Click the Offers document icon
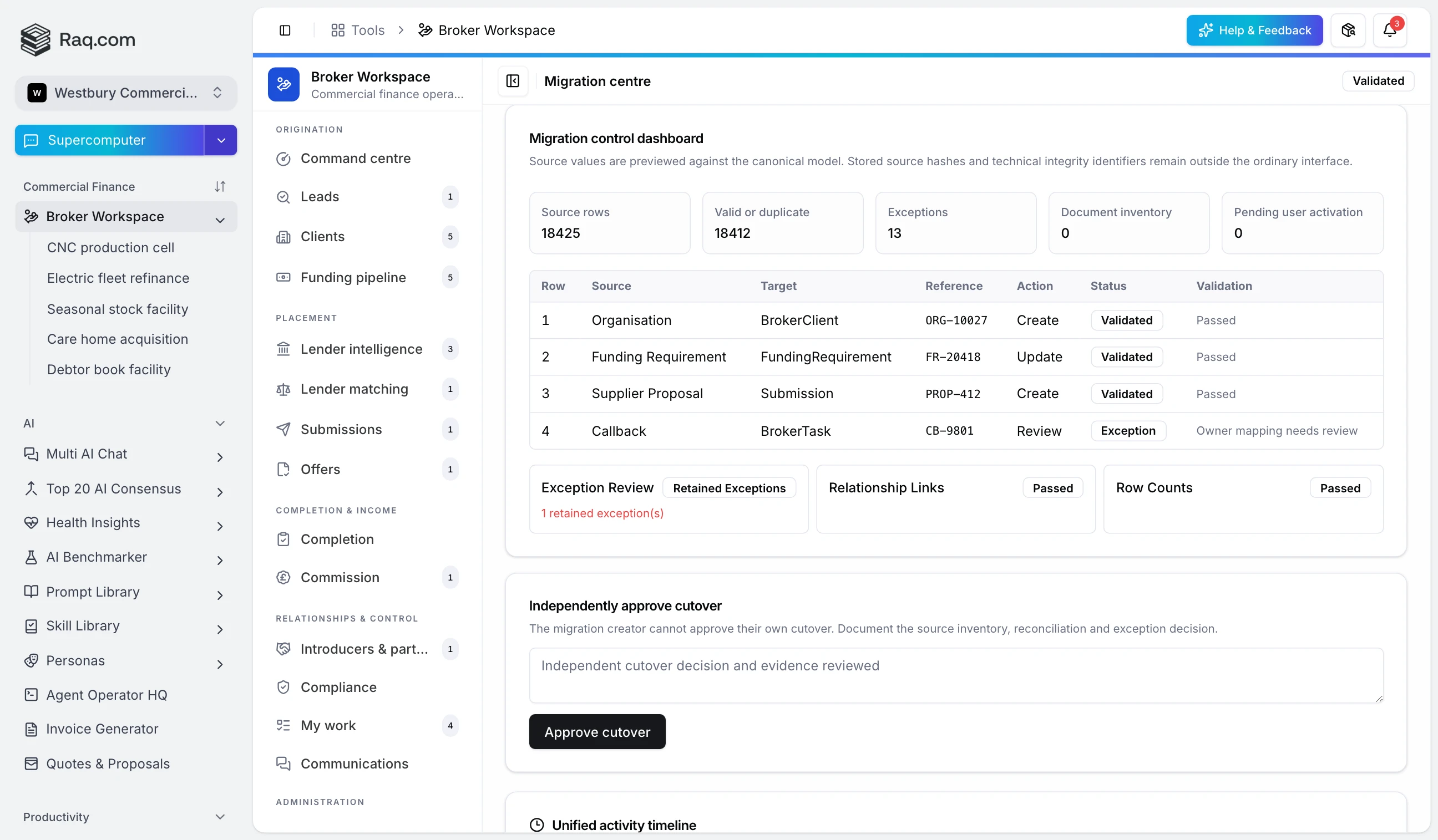Image resolution: width=1438 pixels, height=840 pixels. [283, 469]
